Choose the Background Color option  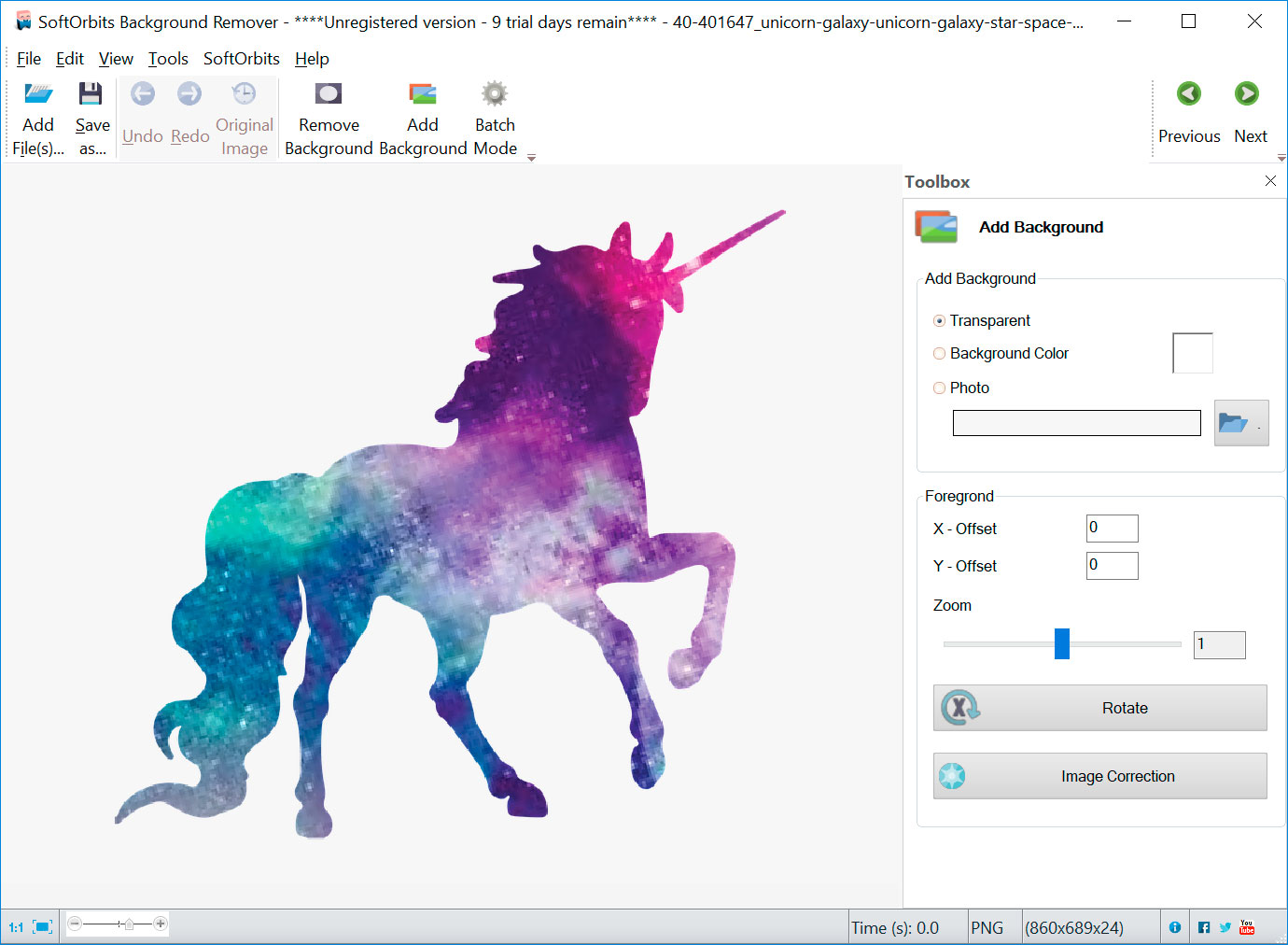click(x=939, y=353)
